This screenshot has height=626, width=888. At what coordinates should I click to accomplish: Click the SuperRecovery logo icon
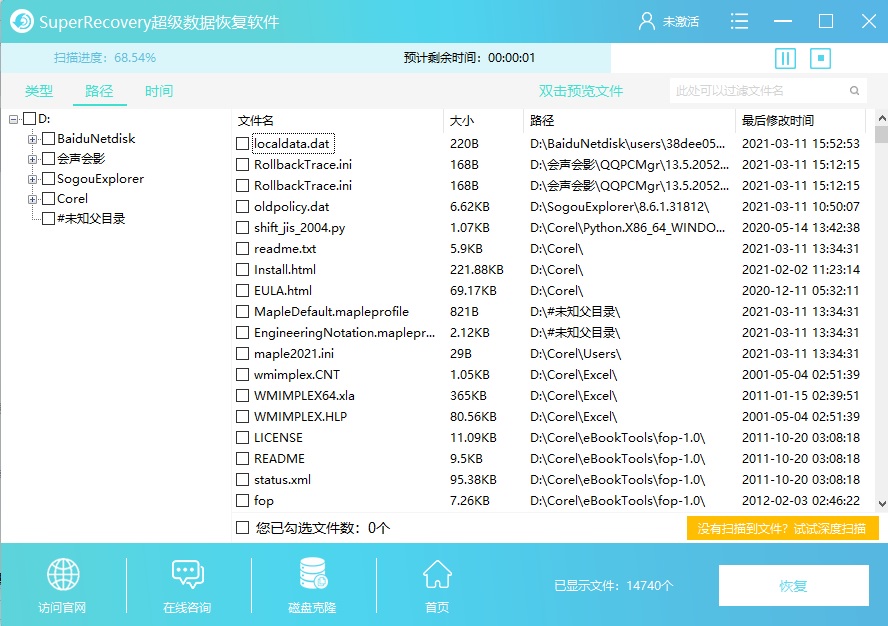click(22, 22)
